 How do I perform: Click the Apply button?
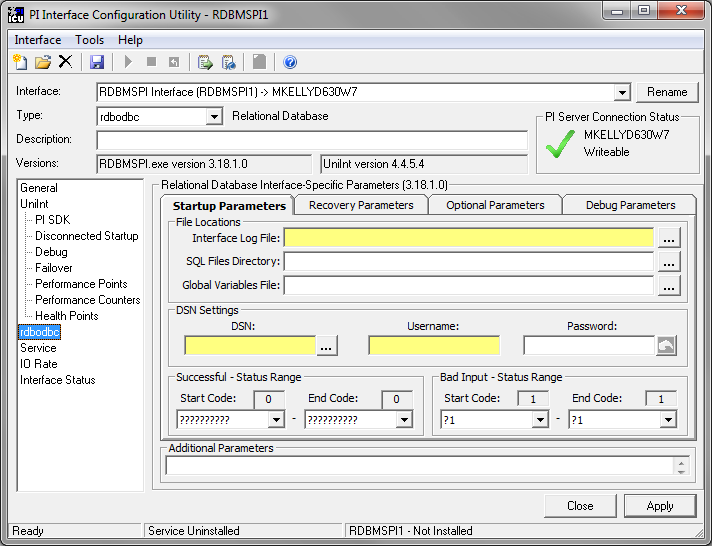pos(660,506)
